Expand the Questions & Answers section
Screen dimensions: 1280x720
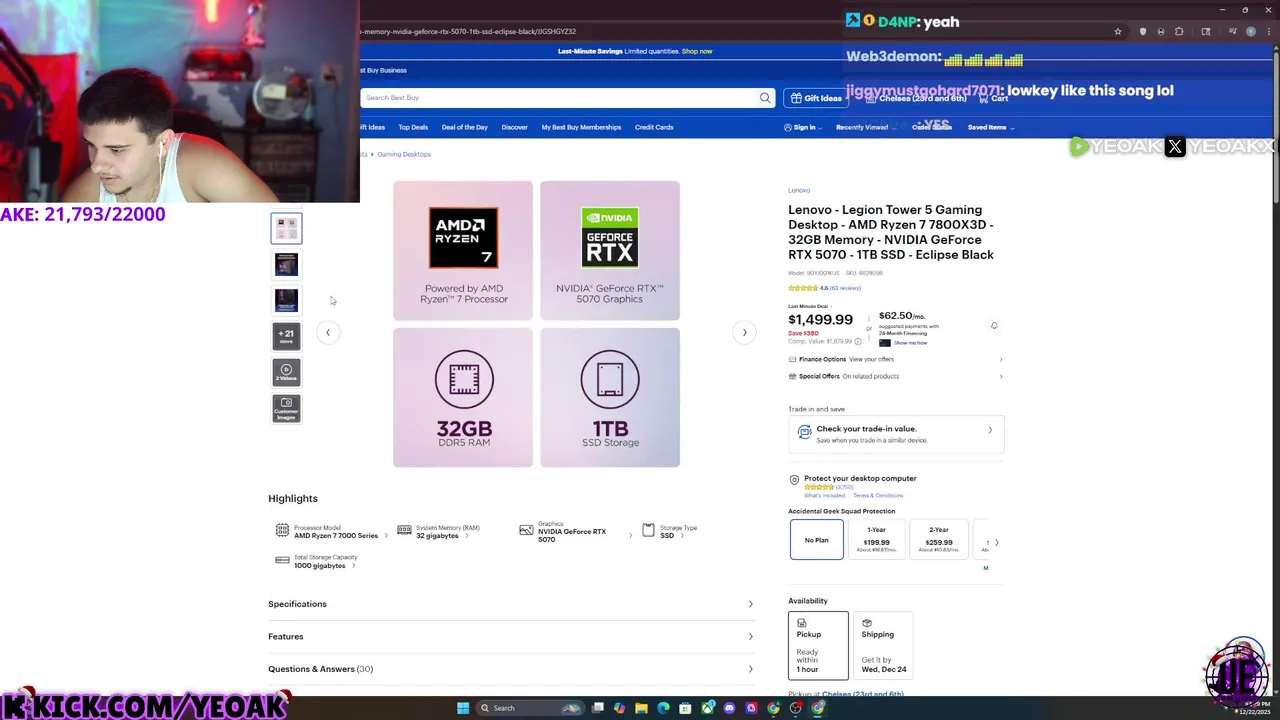coord(511,669)
